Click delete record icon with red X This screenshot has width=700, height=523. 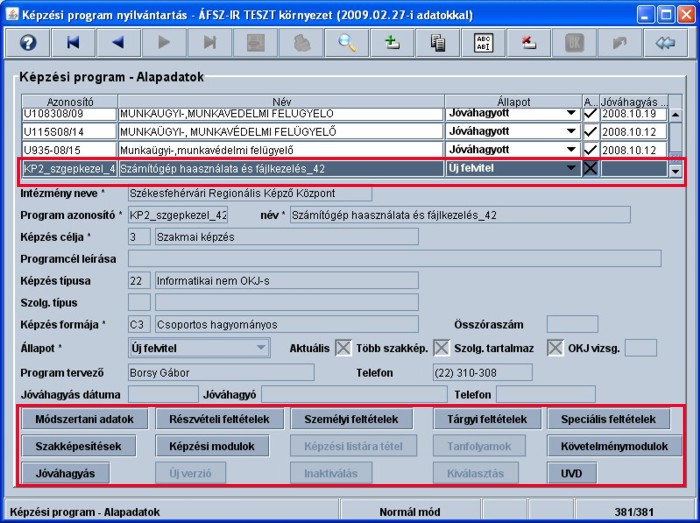click(529, 43)
